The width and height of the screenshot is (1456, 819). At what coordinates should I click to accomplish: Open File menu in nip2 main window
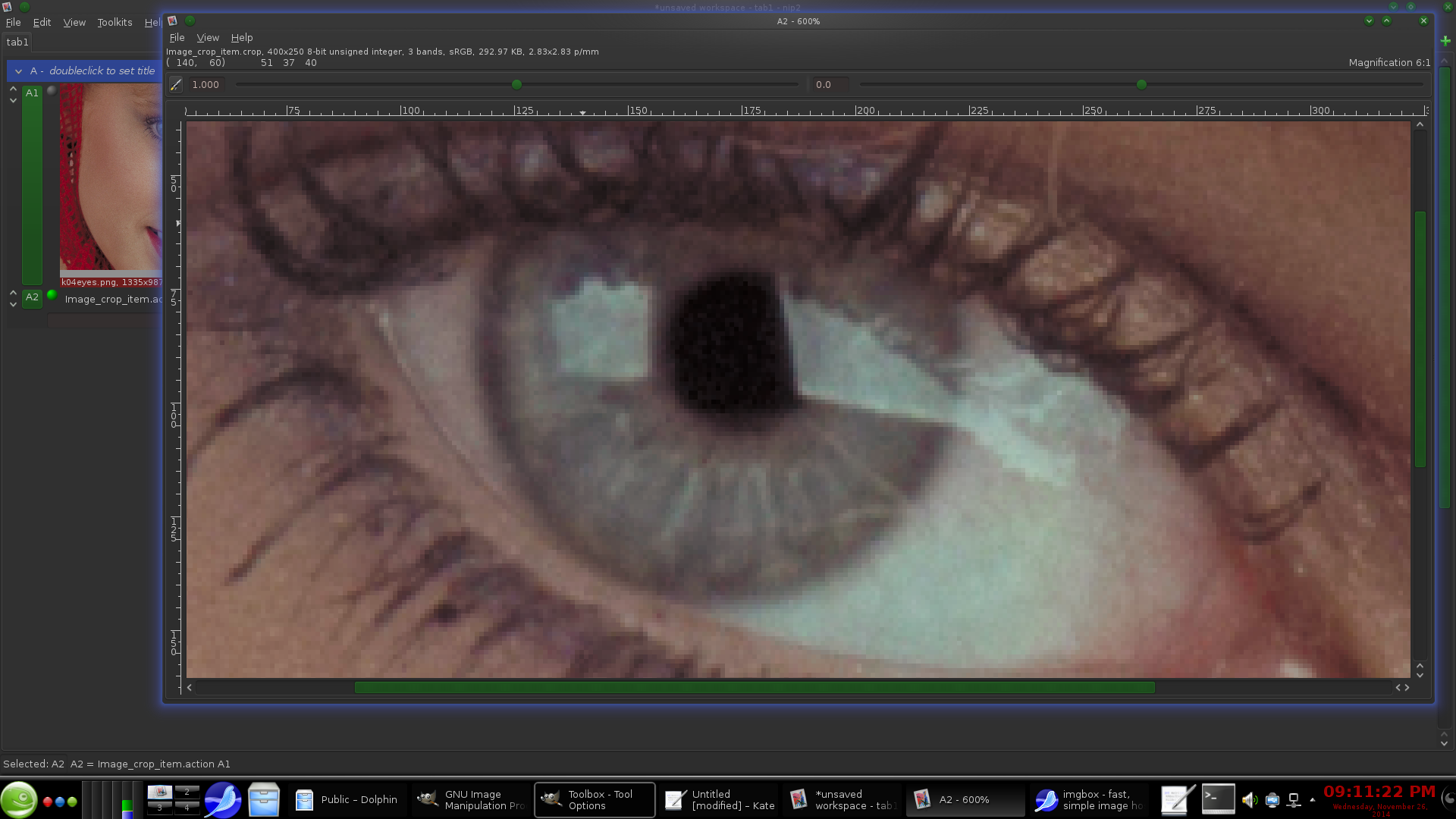pos(13,23)
